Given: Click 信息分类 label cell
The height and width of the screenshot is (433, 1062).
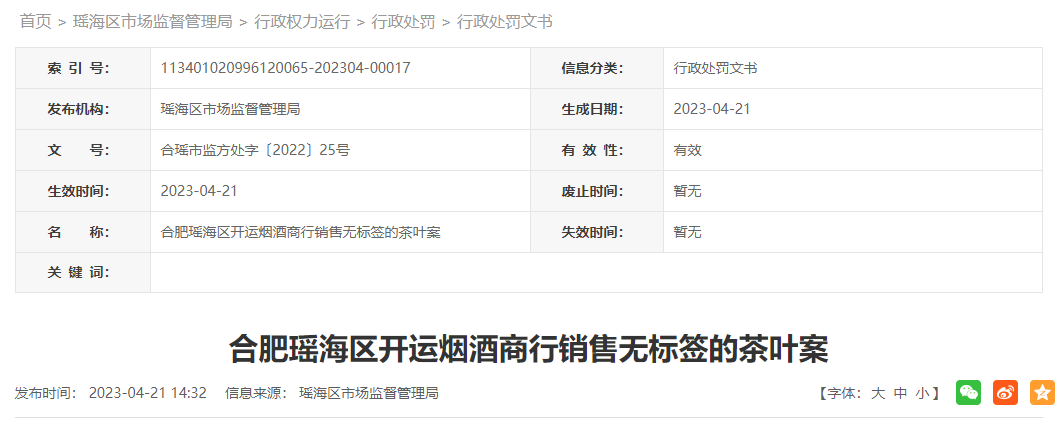Looking at the screenshot, I should 597,68.
